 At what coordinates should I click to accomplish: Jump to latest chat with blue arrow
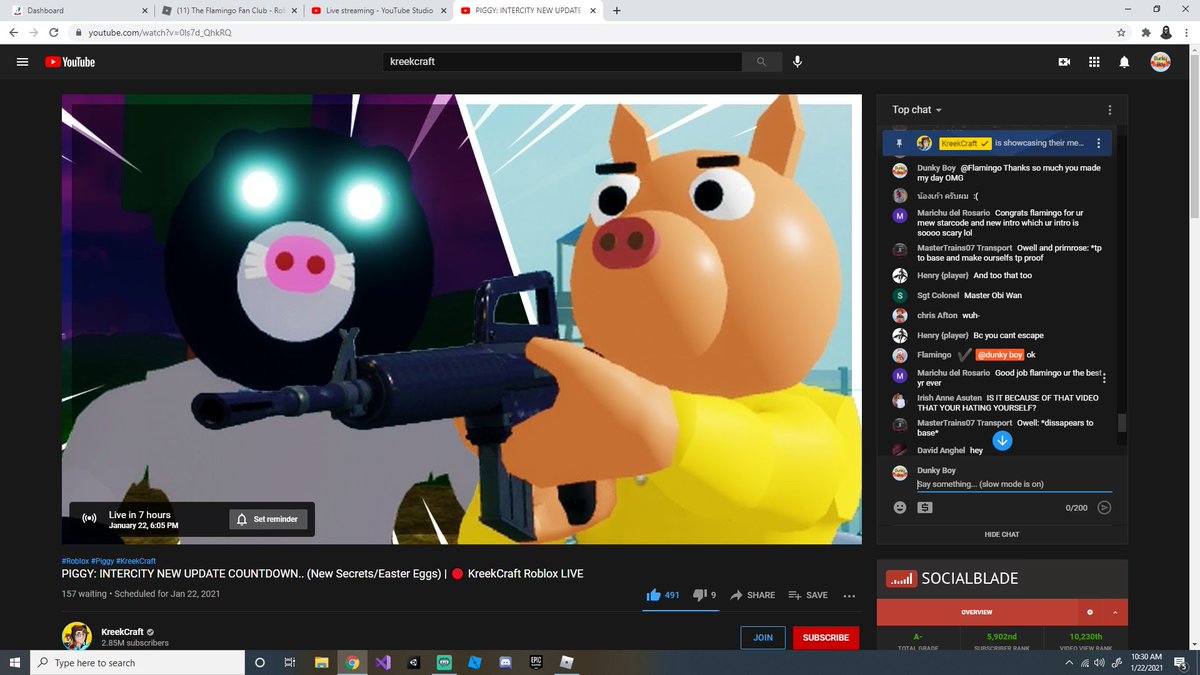pos(1002,440)
